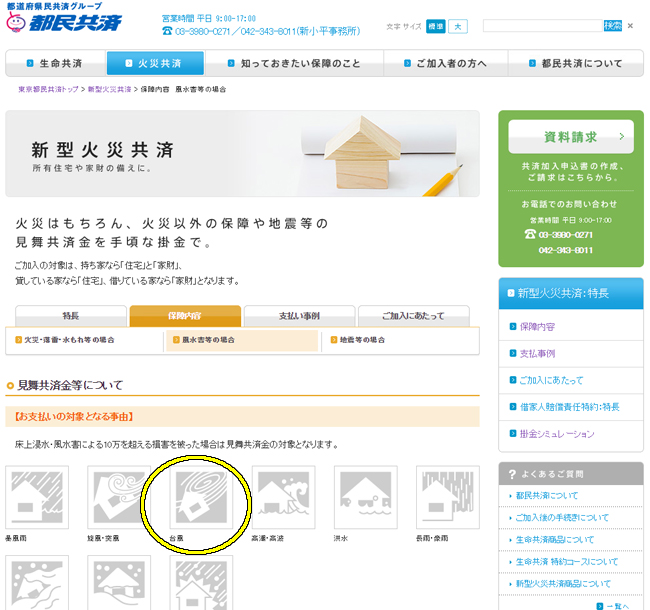Click the 暴風雨 storm hazard icon
The image size is (650, 610).
(x=37, y=498)
